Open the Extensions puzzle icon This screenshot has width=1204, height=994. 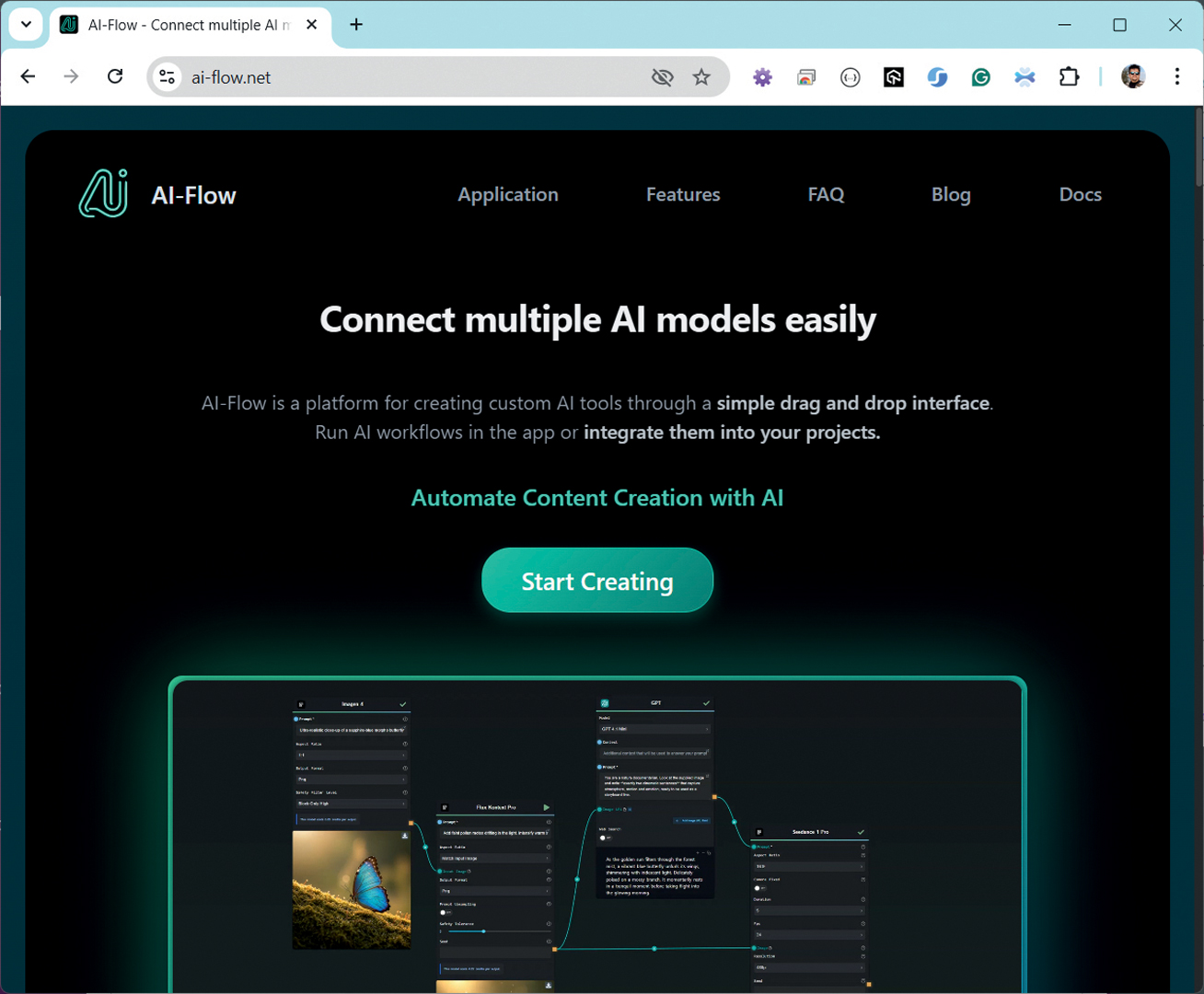tap(1069, 77)
